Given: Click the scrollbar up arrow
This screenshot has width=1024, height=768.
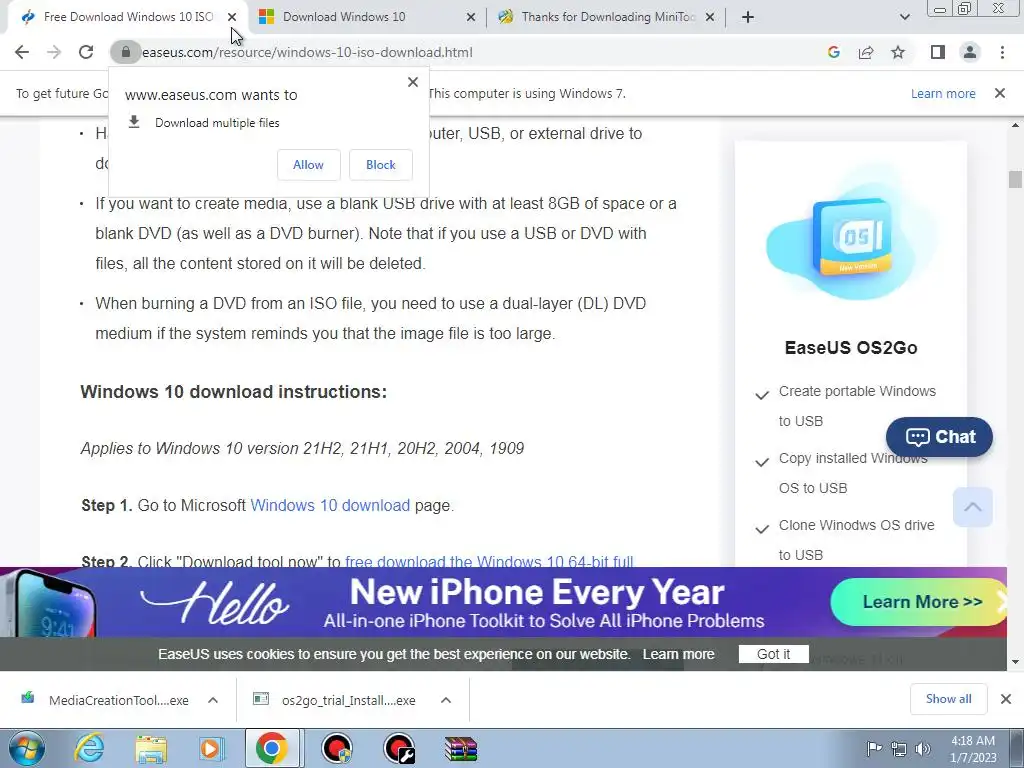Looking at the screenshot, I should pos(1015,125).
